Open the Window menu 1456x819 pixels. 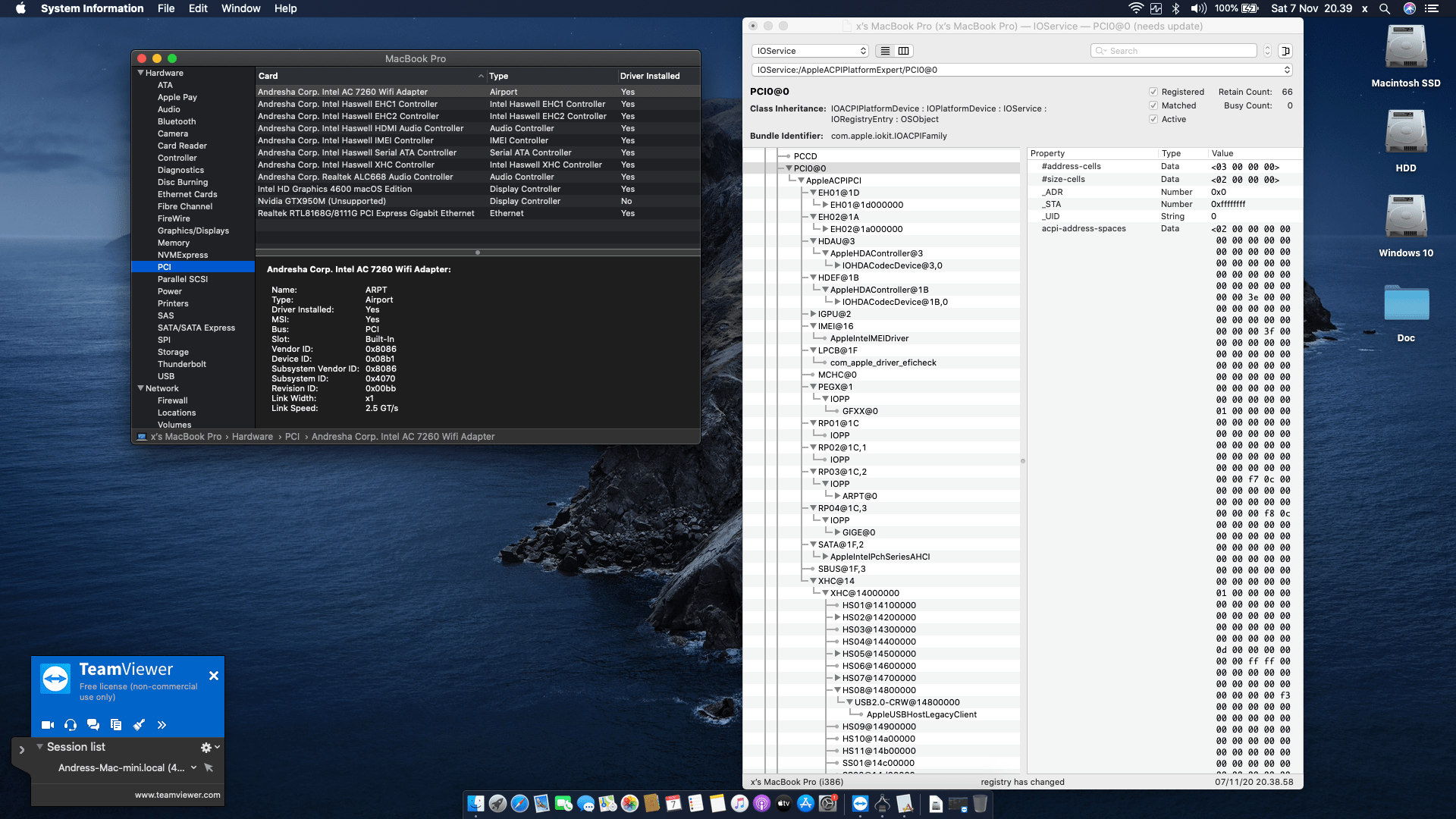240,8
